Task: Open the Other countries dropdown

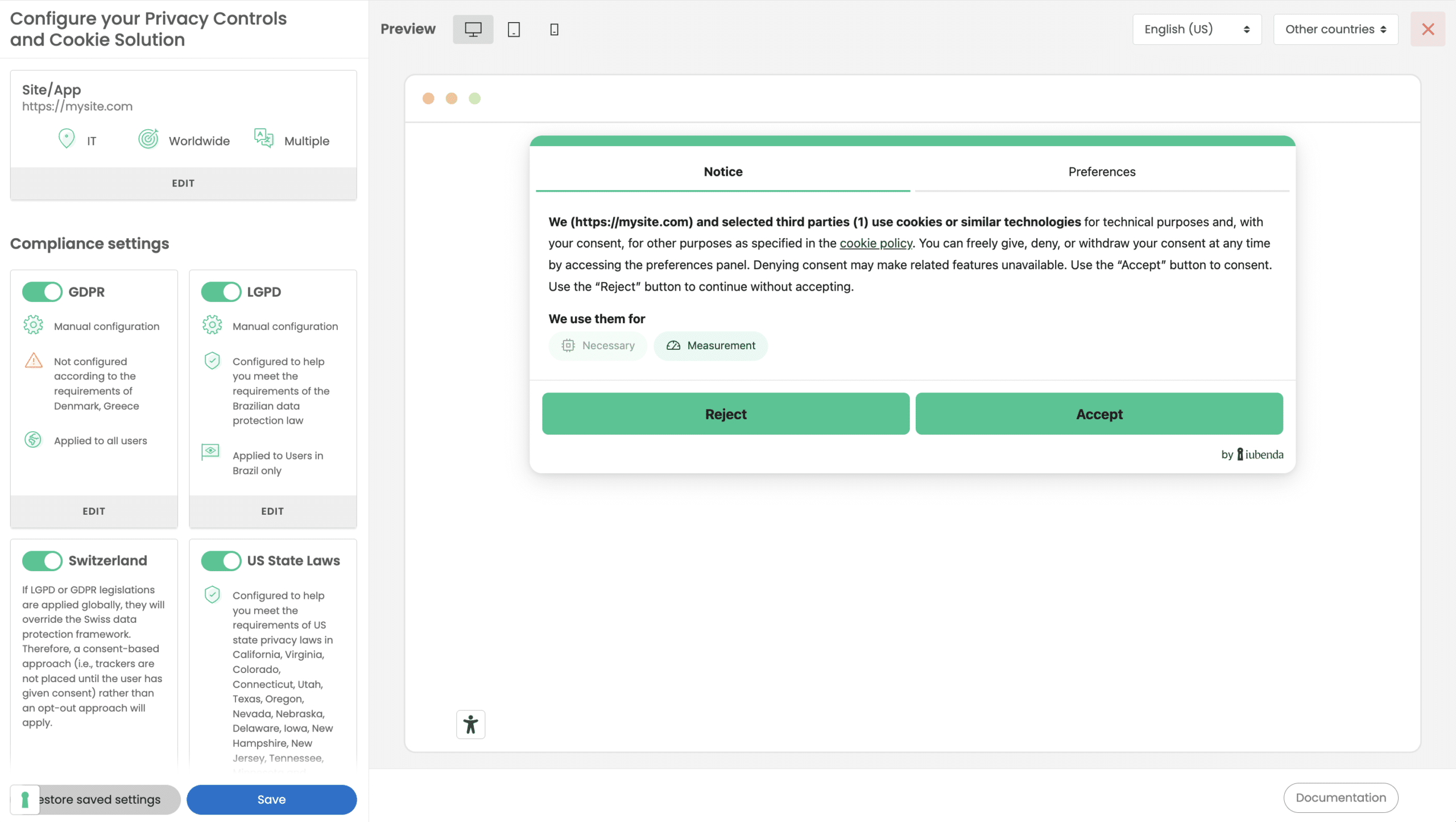Action: [x=1335, y=29]
